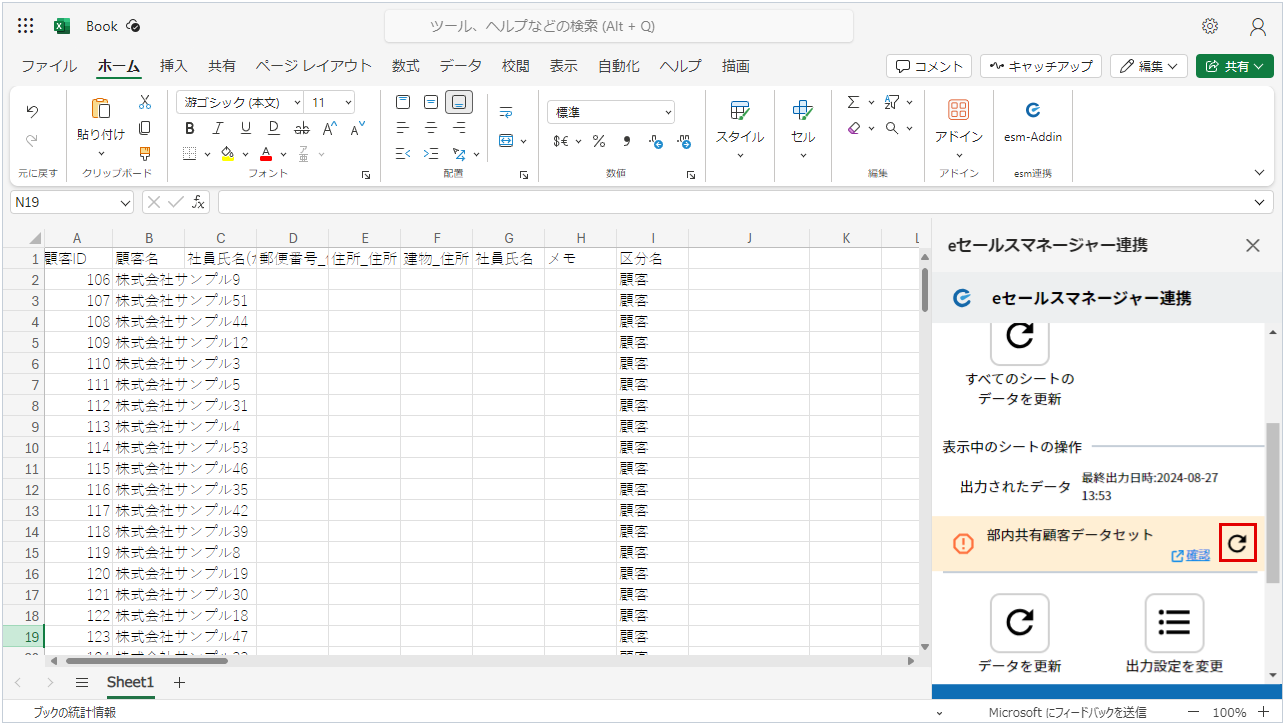
Task: Collapse the ribbon with the chevron
Action: point(1259,173)
